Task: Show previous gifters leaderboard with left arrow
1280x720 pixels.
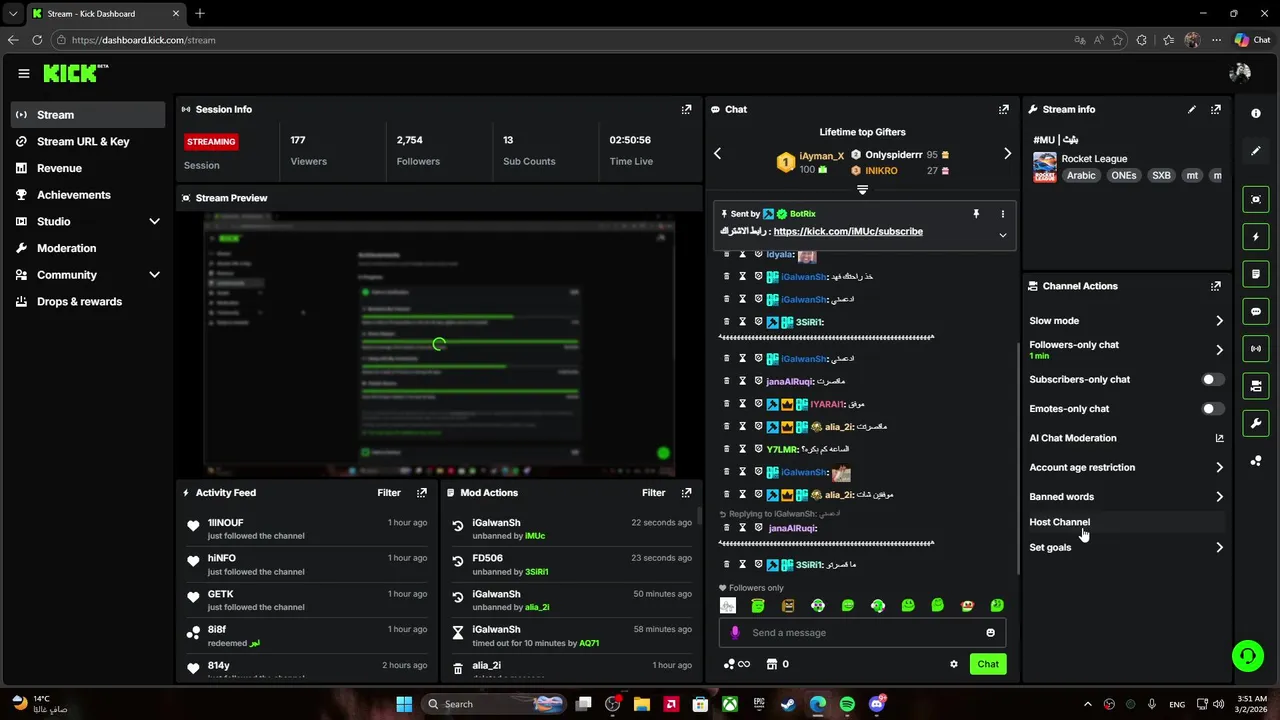Action: point(717,154)
